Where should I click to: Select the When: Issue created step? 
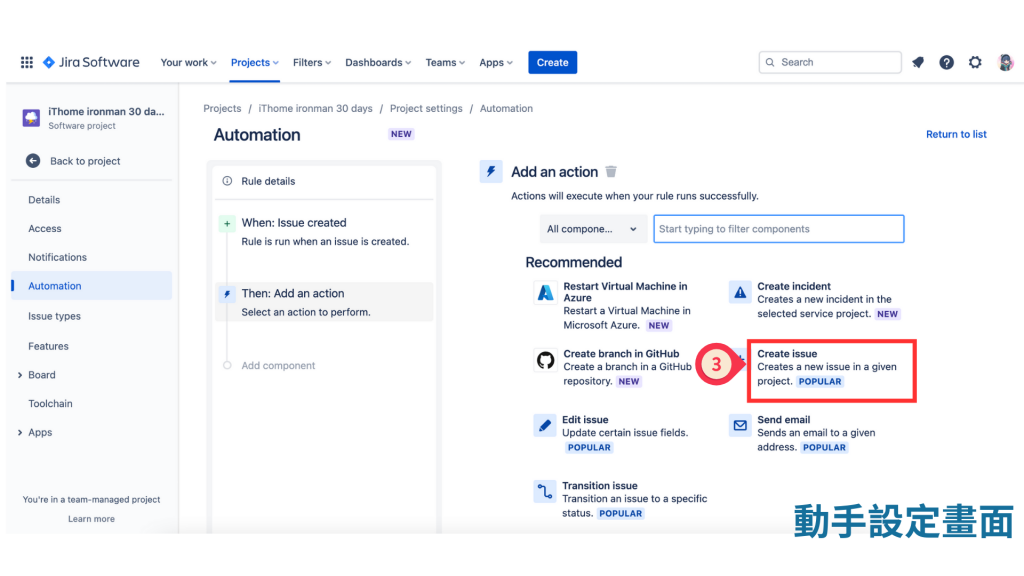[324, 232]
